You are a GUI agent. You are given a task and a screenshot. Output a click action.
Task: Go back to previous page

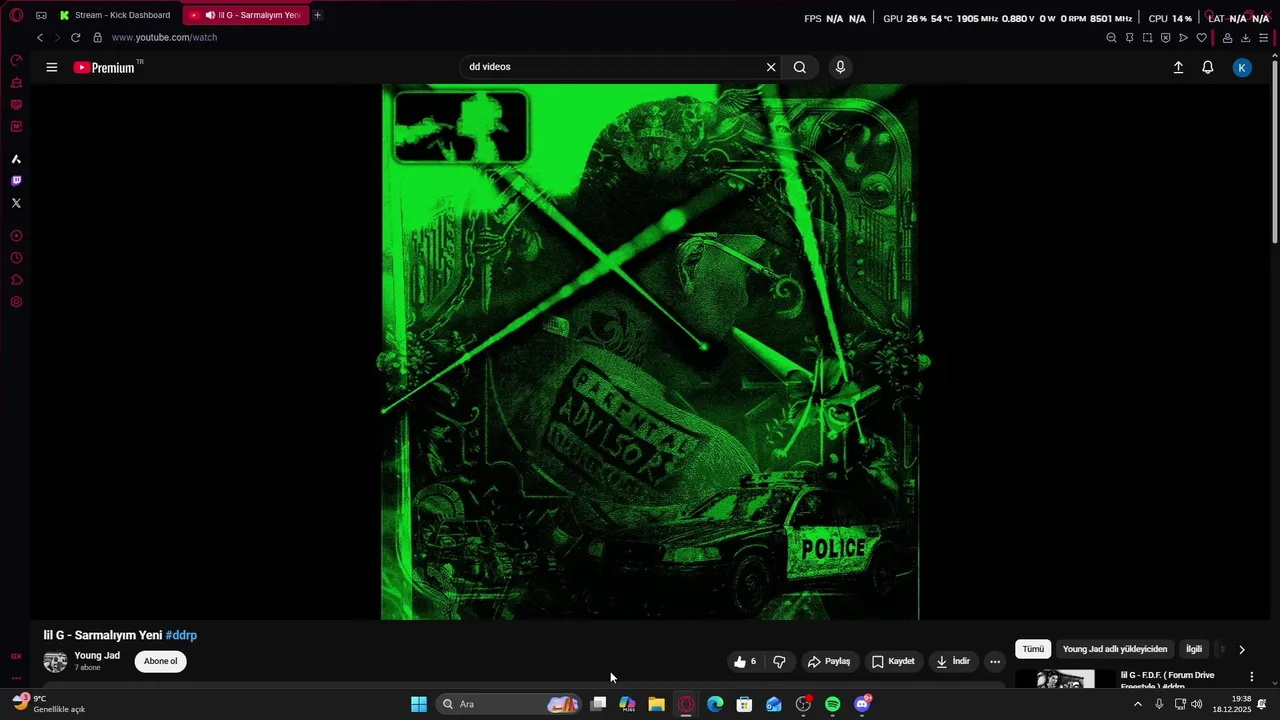(x=40, y=37)
